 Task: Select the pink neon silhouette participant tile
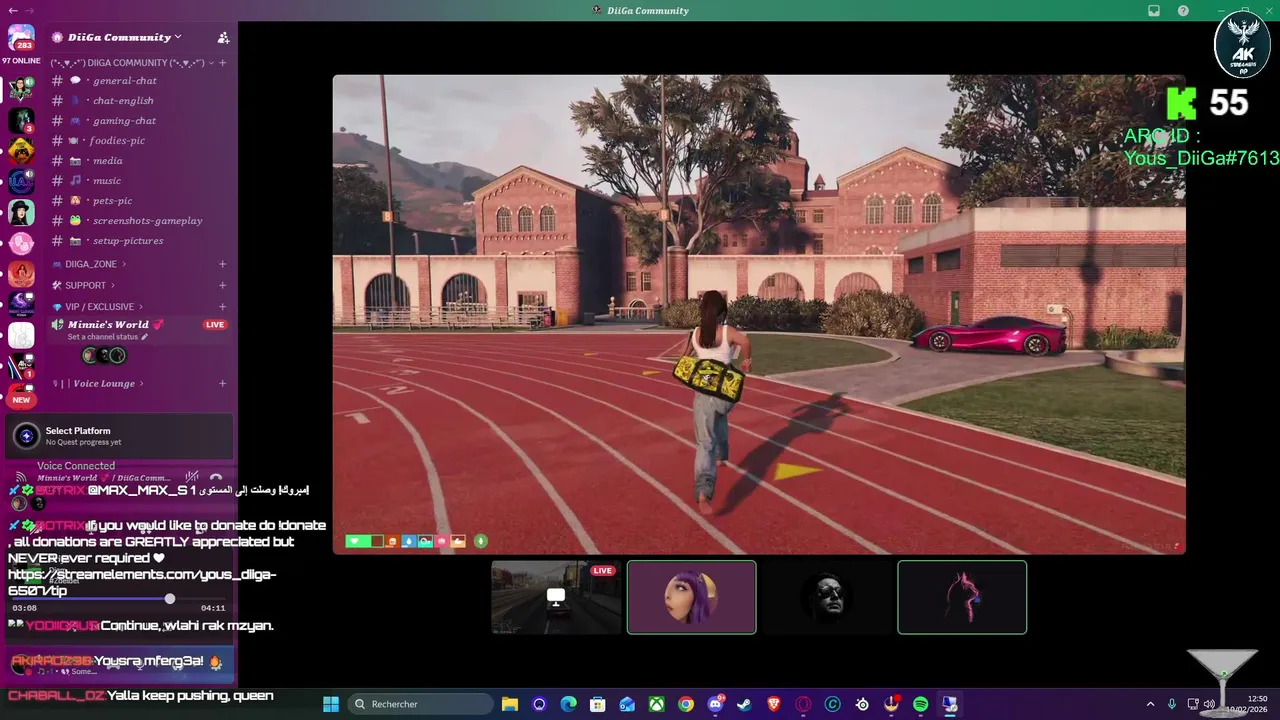[962, 597]
